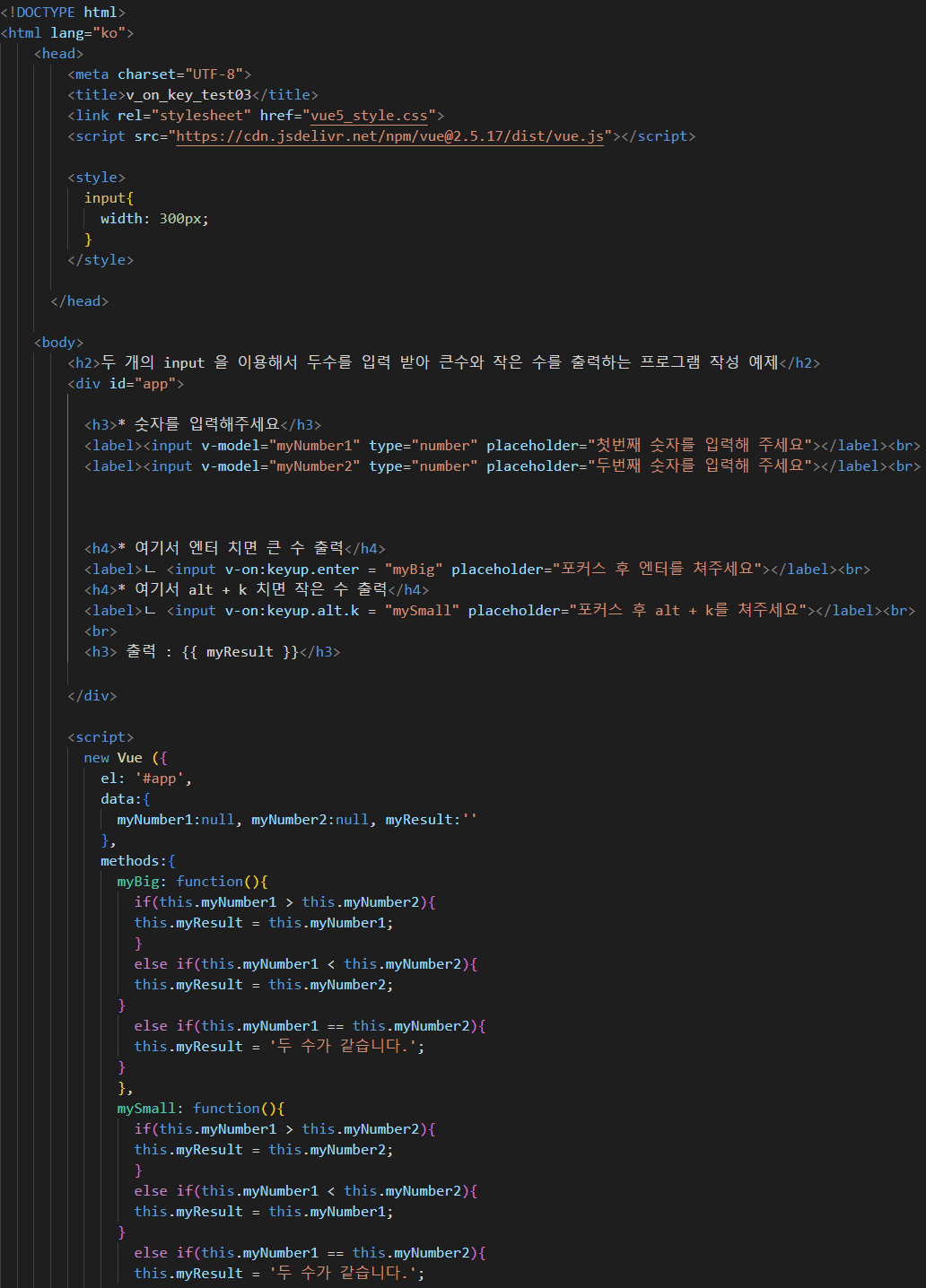
Task: Click placeholder 두번째 숫자를 입력해 주세요
Action: tap(700, 466)
